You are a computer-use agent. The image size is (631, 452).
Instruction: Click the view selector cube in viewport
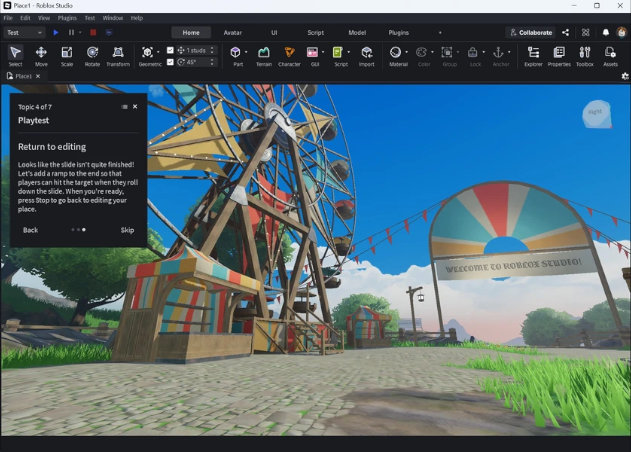[597, 114]
